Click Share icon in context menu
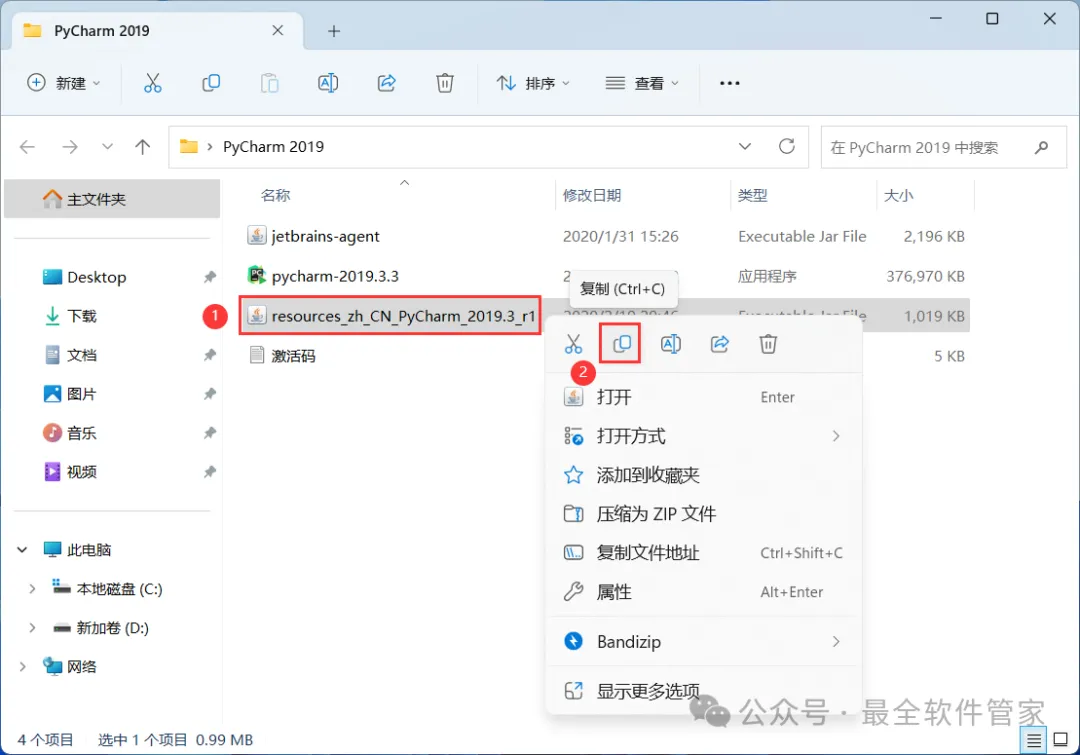1080x755 pixels. point(720,344)
